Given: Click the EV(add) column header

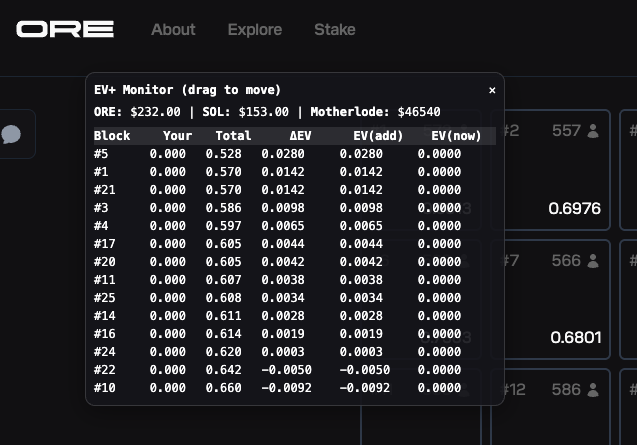Looking at the screenshot, I should point(378,136).
